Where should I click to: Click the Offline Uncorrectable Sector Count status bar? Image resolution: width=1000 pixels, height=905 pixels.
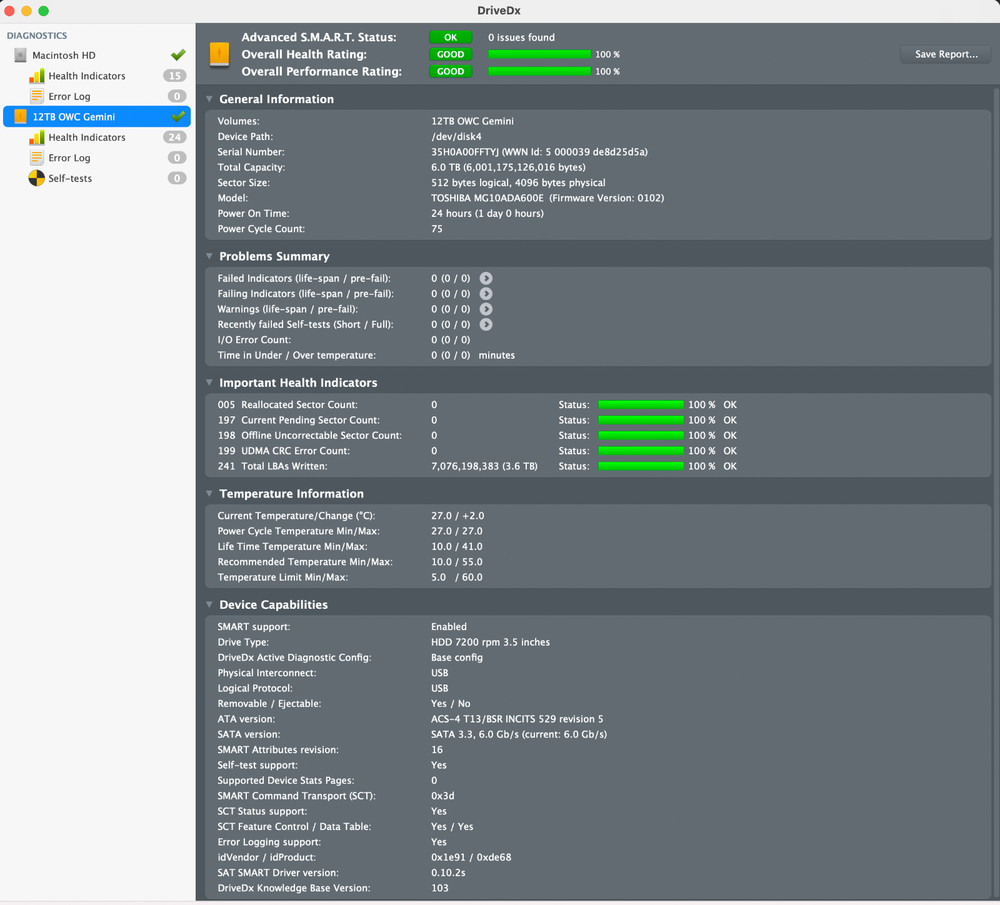coord(641,436)
